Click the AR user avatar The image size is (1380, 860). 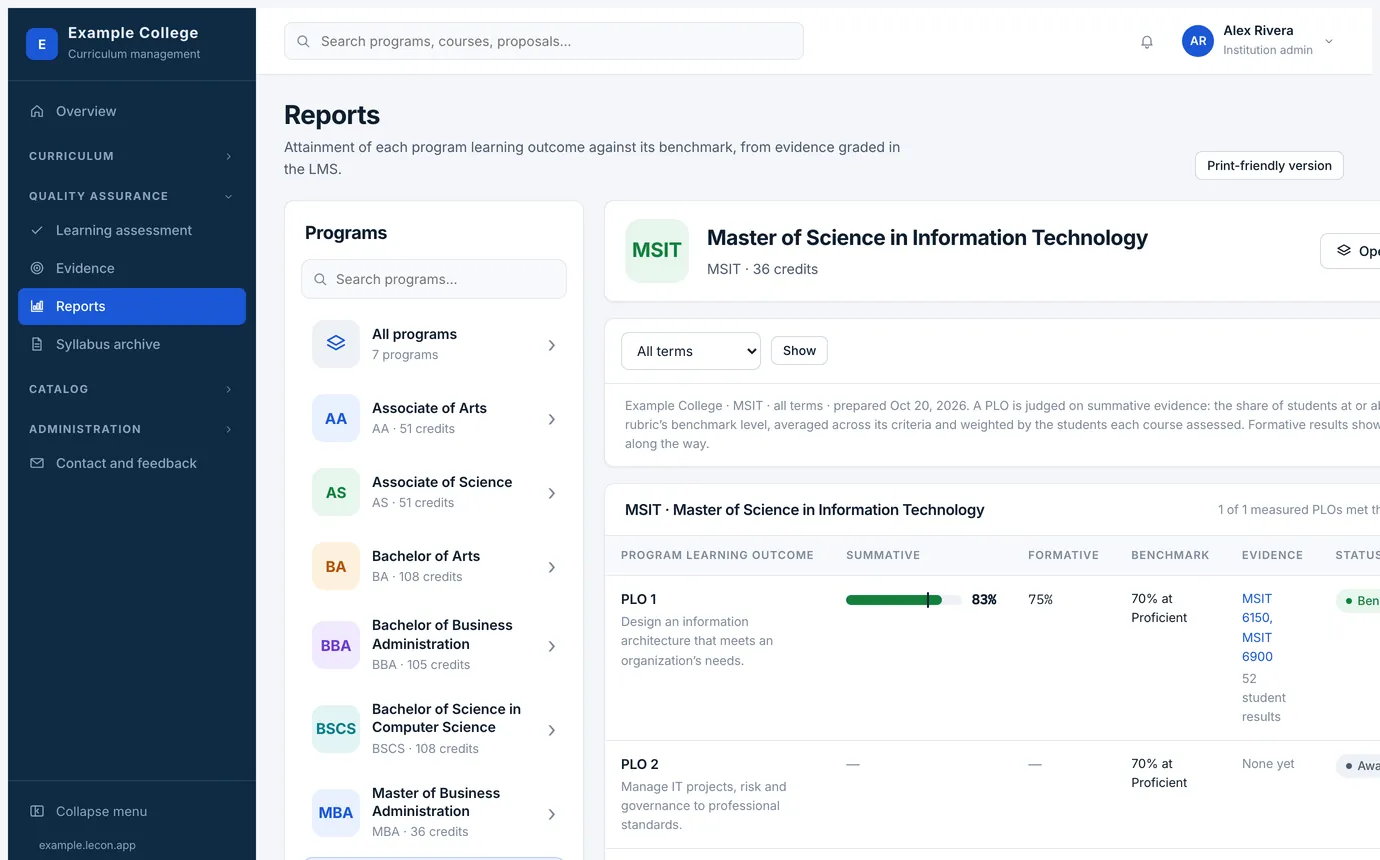[1198, 41]
